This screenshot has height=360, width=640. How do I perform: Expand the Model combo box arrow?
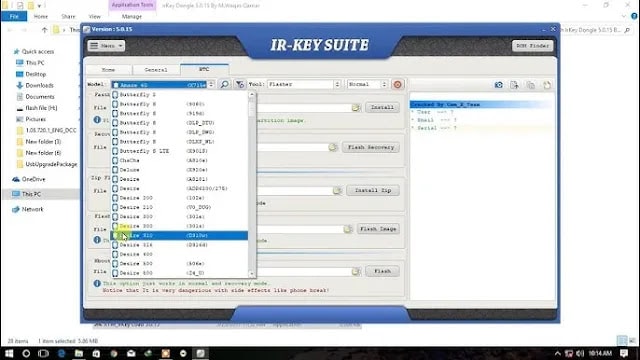point(211,85)
